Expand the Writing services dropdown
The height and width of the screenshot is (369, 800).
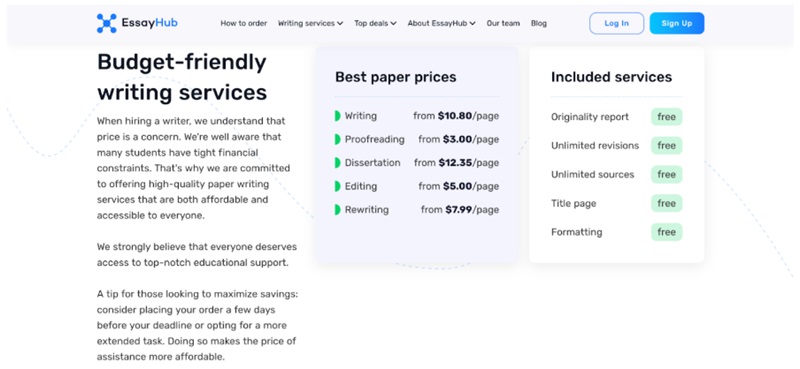click(310, 23)
